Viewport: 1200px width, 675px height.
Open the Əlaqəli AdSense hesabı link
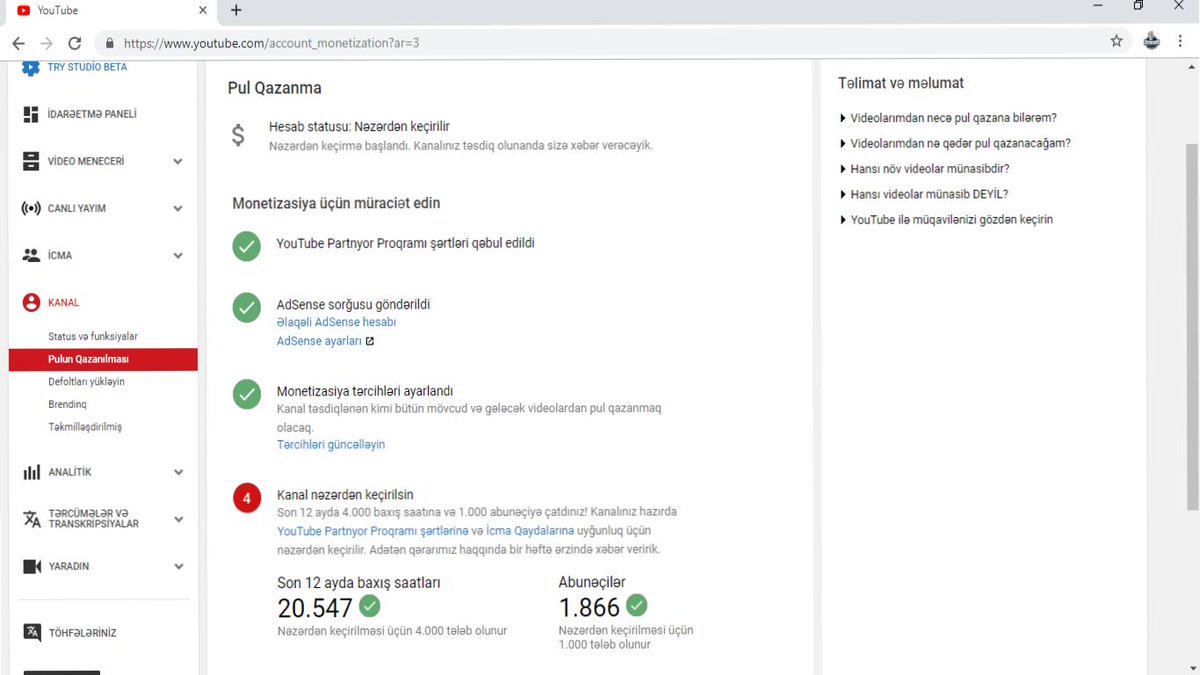pyautogui.click(x=336, y=322)
